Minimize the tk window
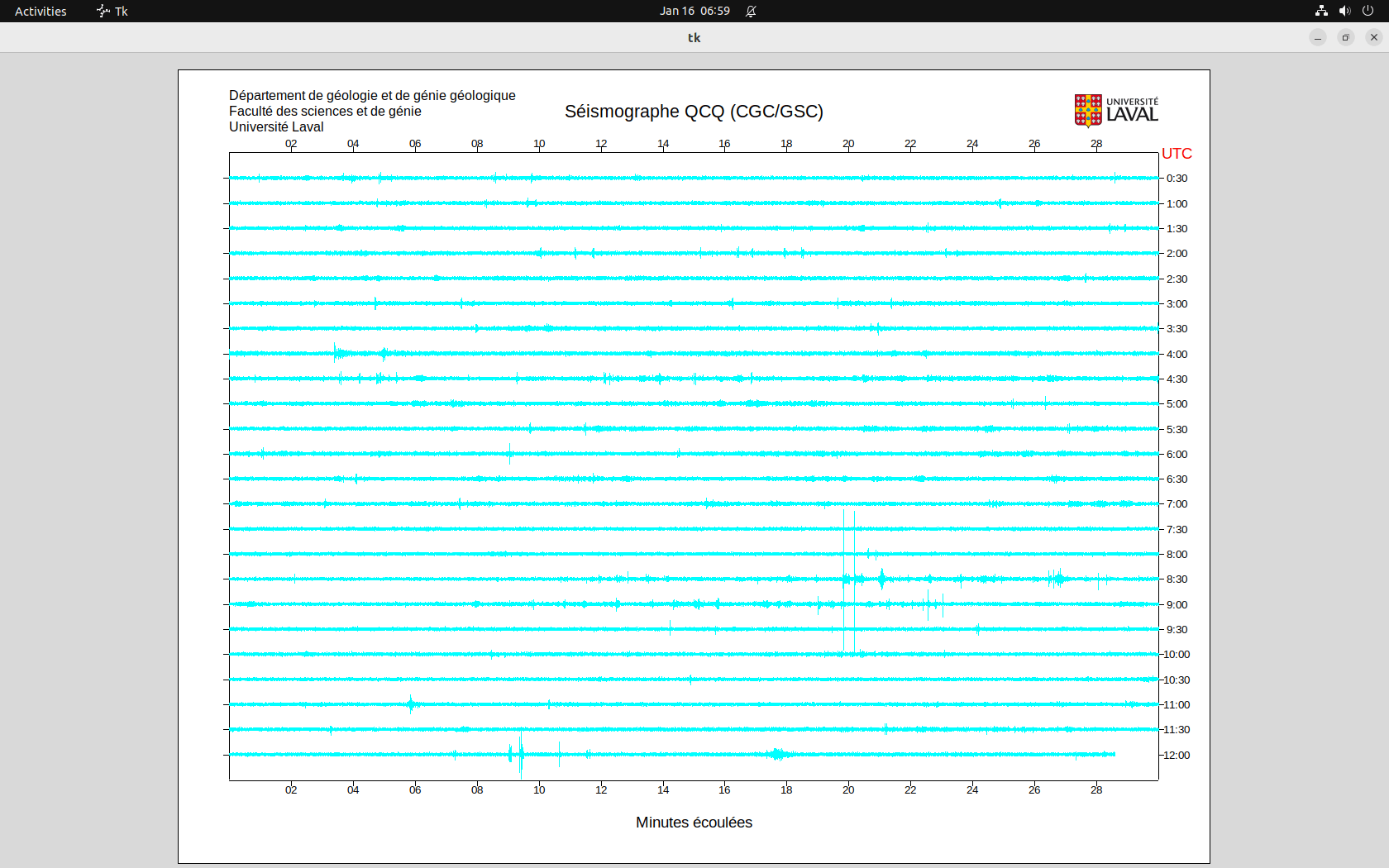Viewport: 1389px width, 868px height. pyautogui.click(x=1318, y=37)
